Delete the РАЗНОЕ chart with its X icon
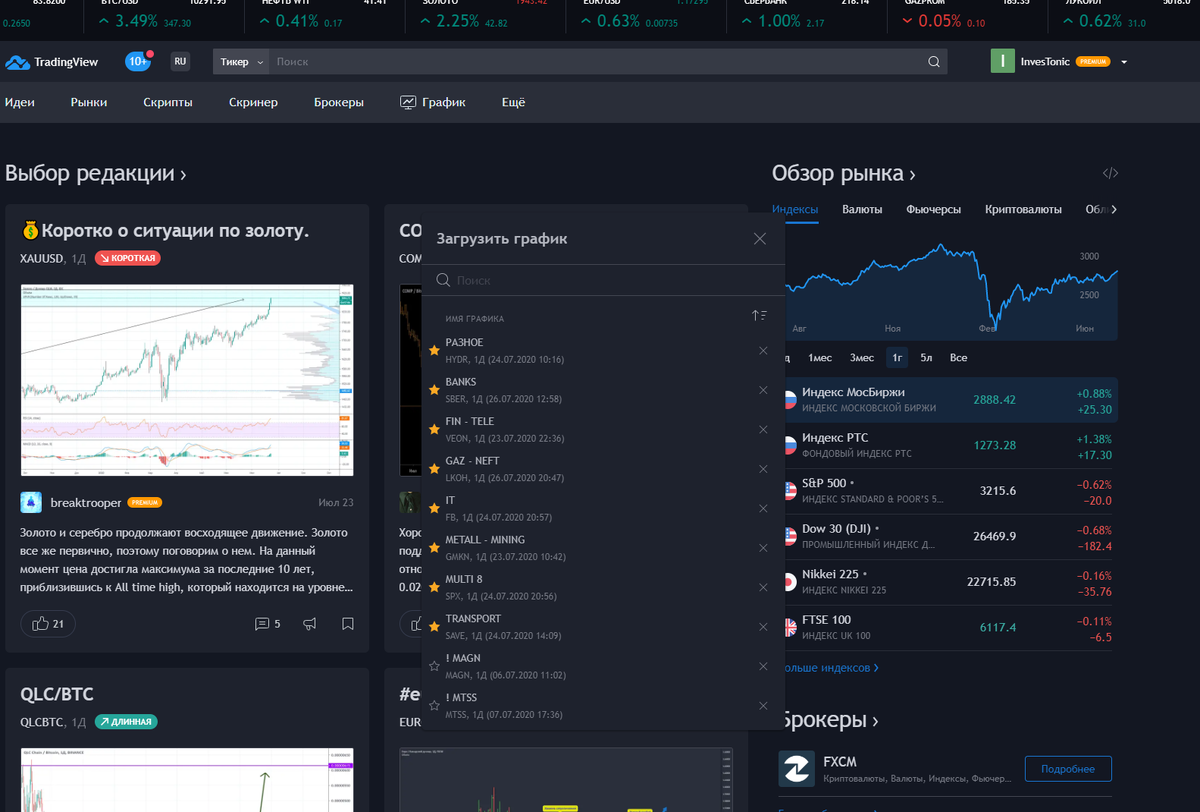This screenshot has height=812, width=1200. (x=763, y=350)
